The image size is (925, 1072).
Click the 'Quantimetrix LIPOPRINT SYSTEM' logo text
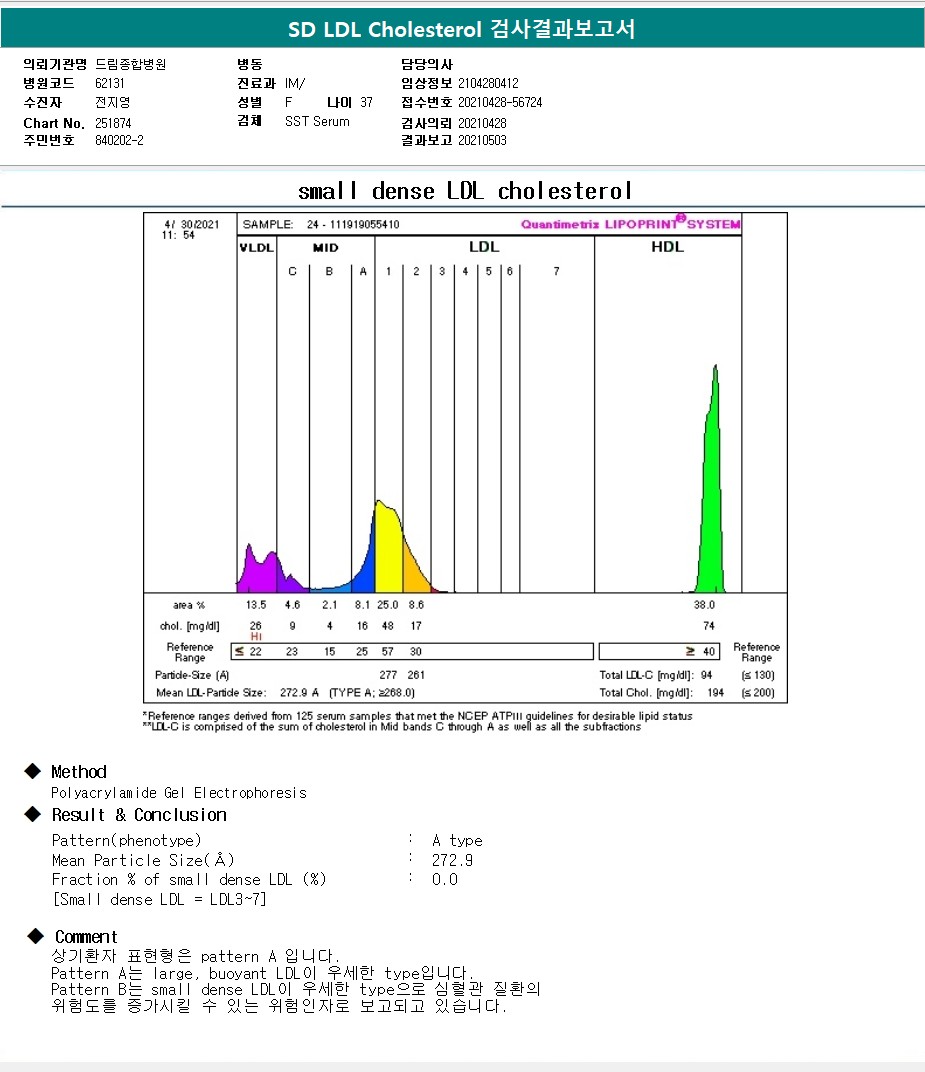pos(630,223)
